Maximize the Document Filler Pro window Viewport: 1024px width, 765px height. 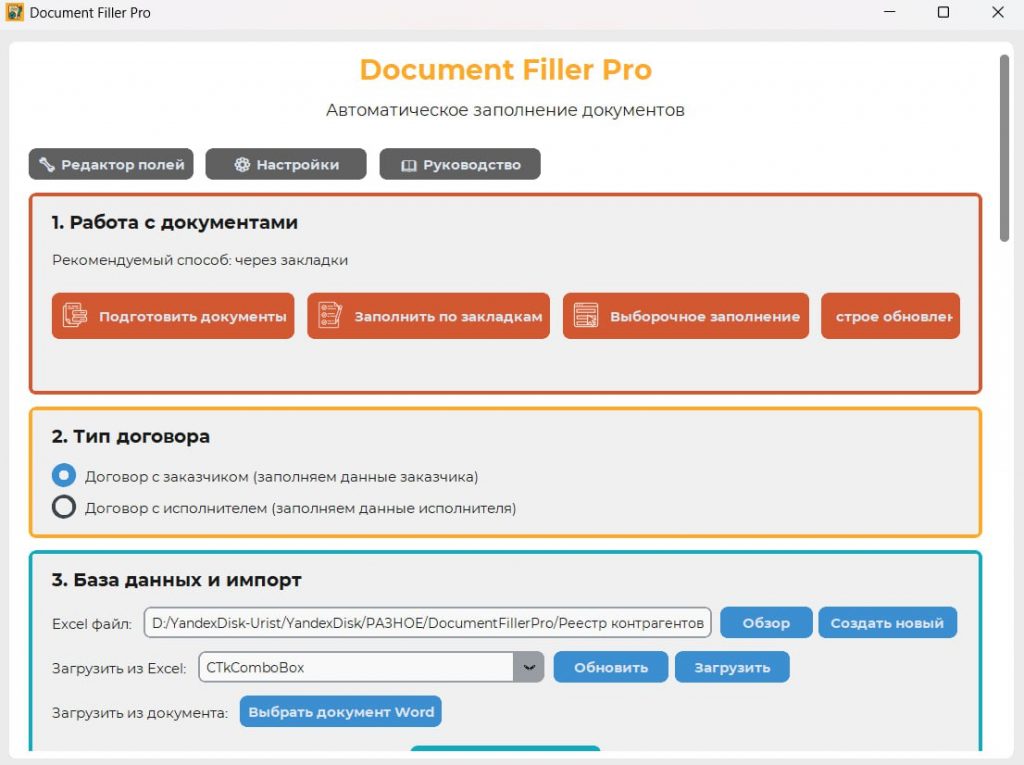(943, 13)
